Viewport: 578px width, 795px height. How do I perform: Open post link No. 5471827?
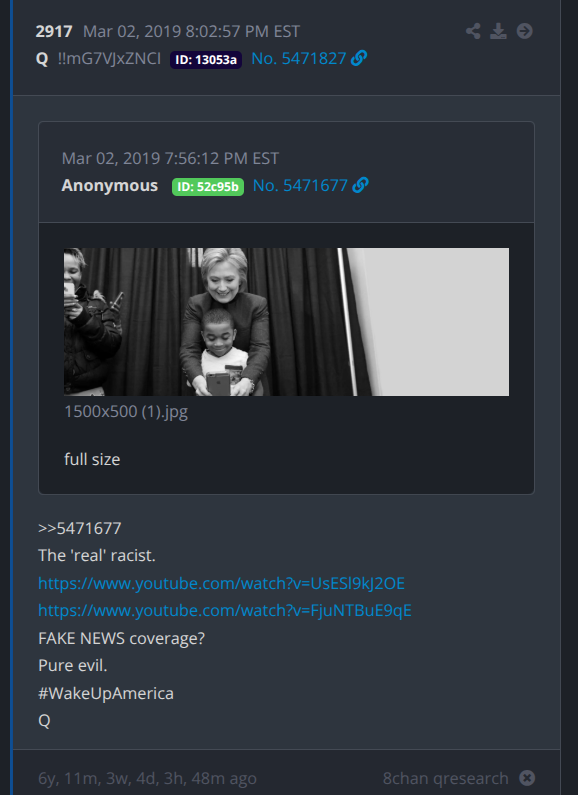[299, 59]
